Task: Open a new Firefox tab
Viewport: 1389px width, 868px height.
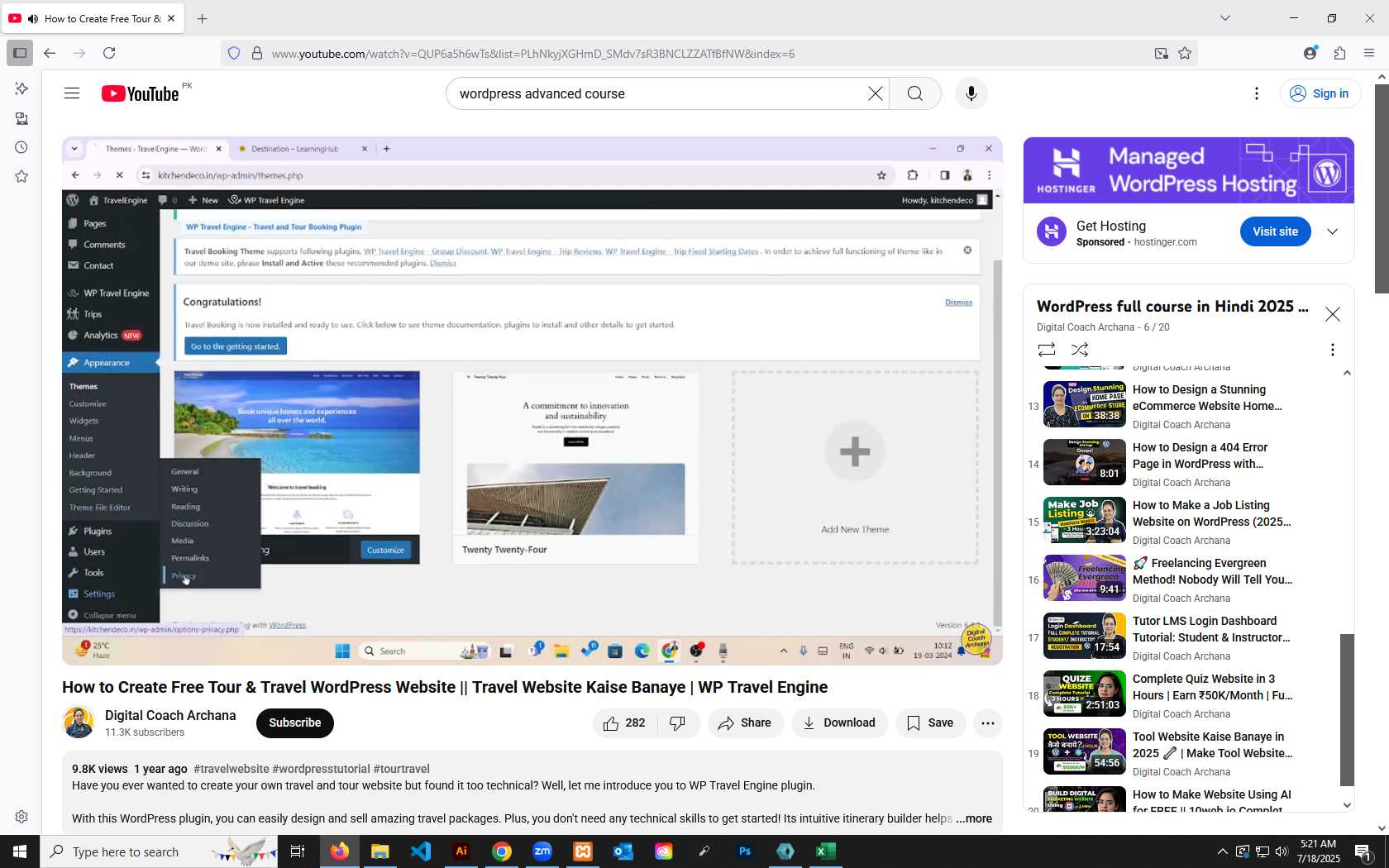Action: (203, 18)
